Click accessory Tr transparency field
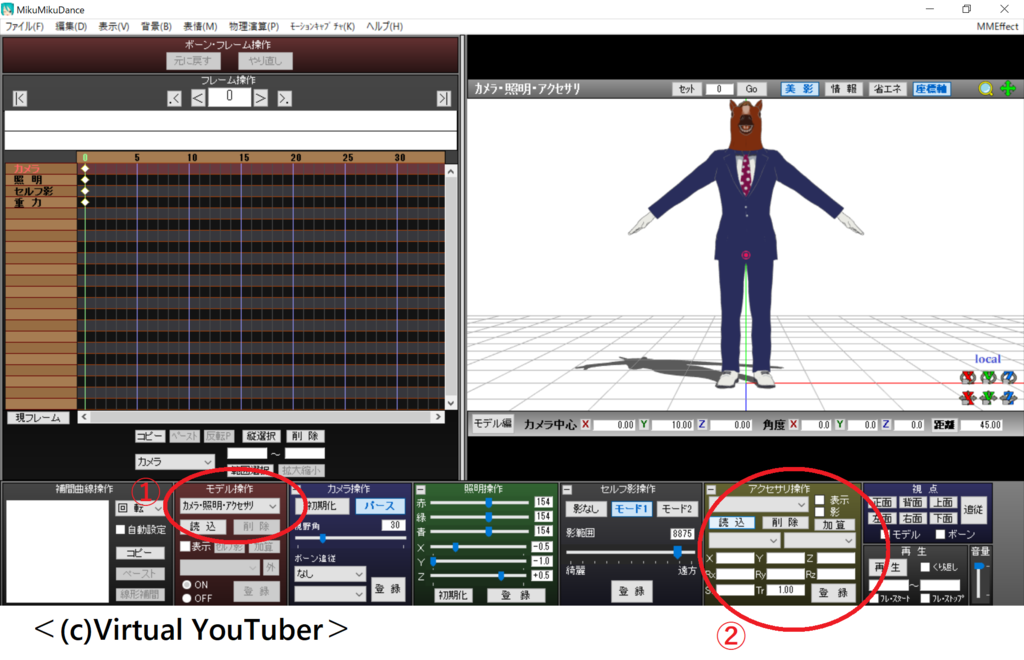Image resolution: width=1024 pixels, height=660 pixels. pyautogui.click(x=786, y=590)
